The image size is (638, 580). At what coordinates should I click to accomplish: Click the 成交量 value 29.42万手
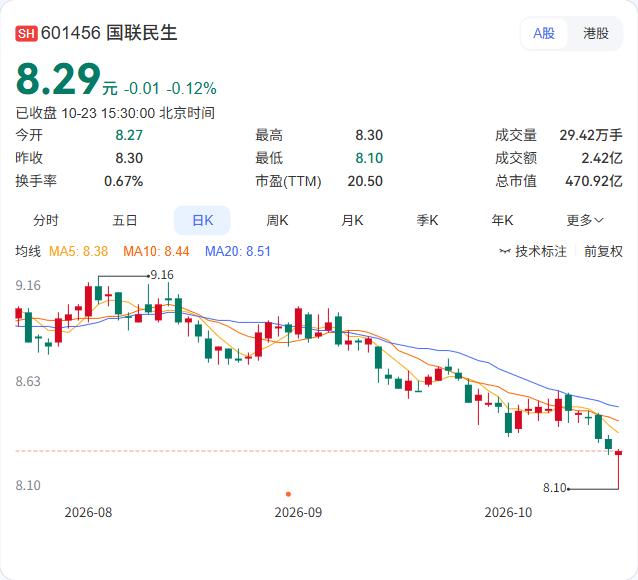coord(591,135)
